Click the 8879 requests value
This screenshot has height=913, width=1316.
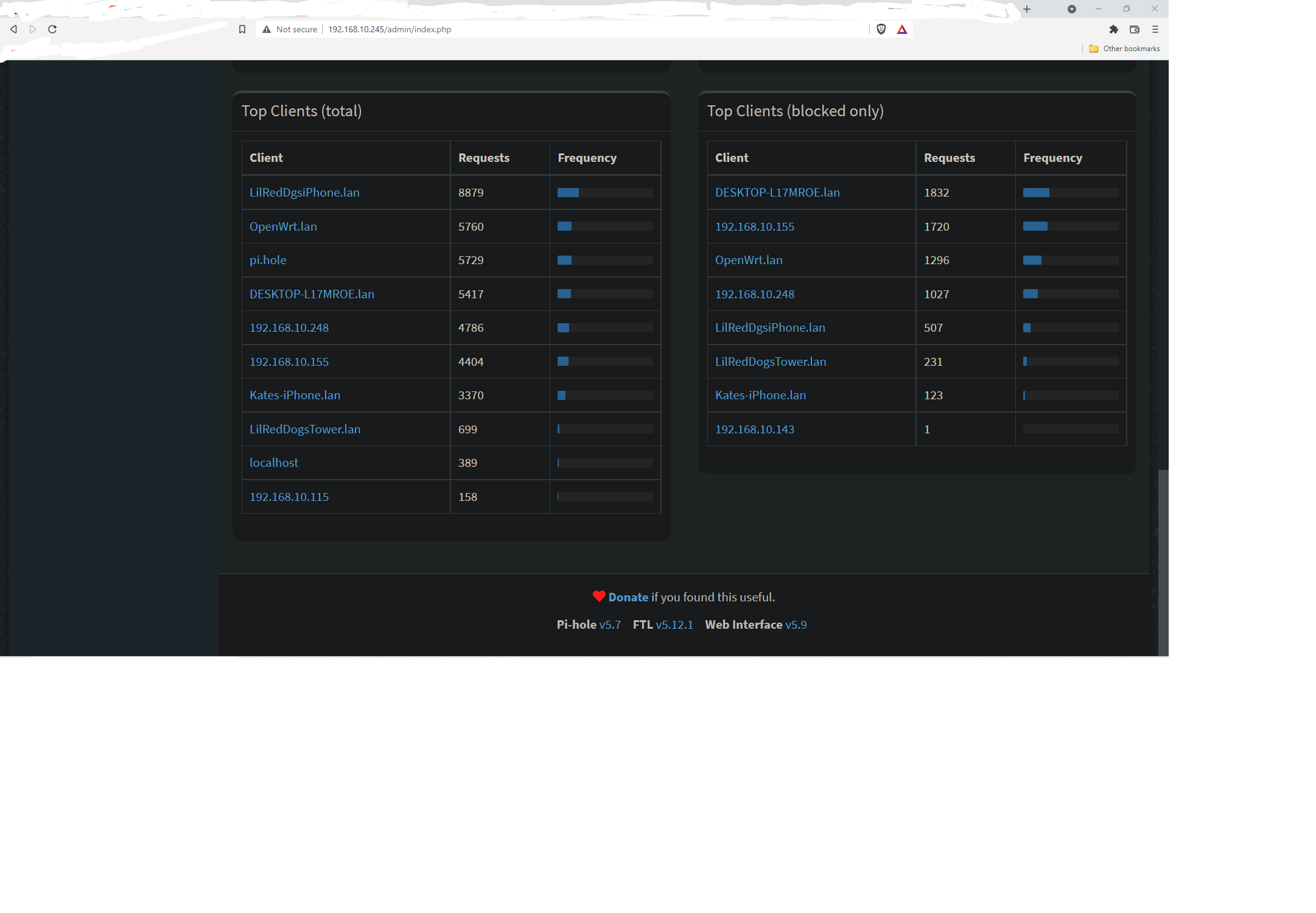tap(471, 192)
